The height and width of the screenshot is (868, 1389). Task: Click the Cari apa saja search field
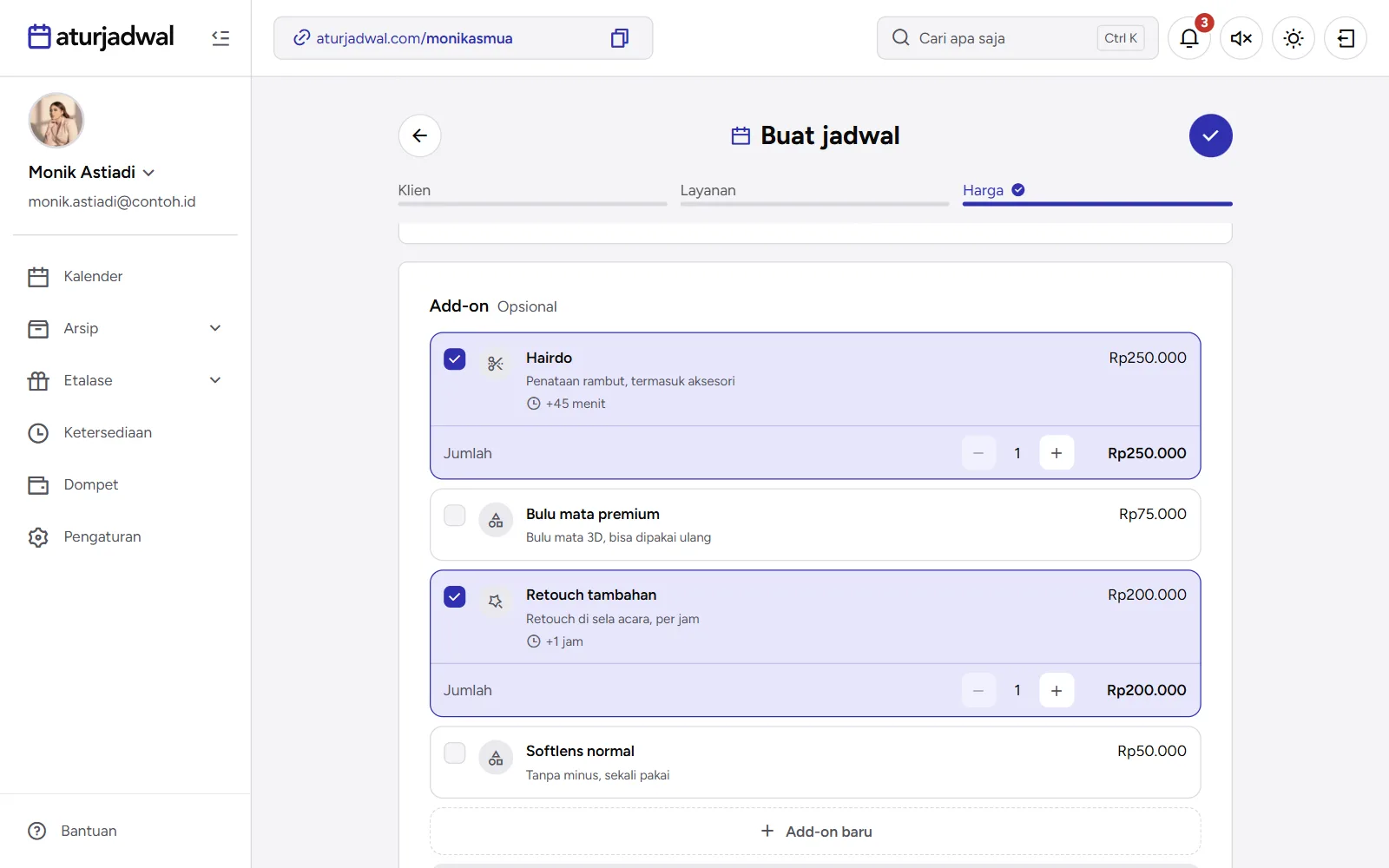click(1017, 38)
